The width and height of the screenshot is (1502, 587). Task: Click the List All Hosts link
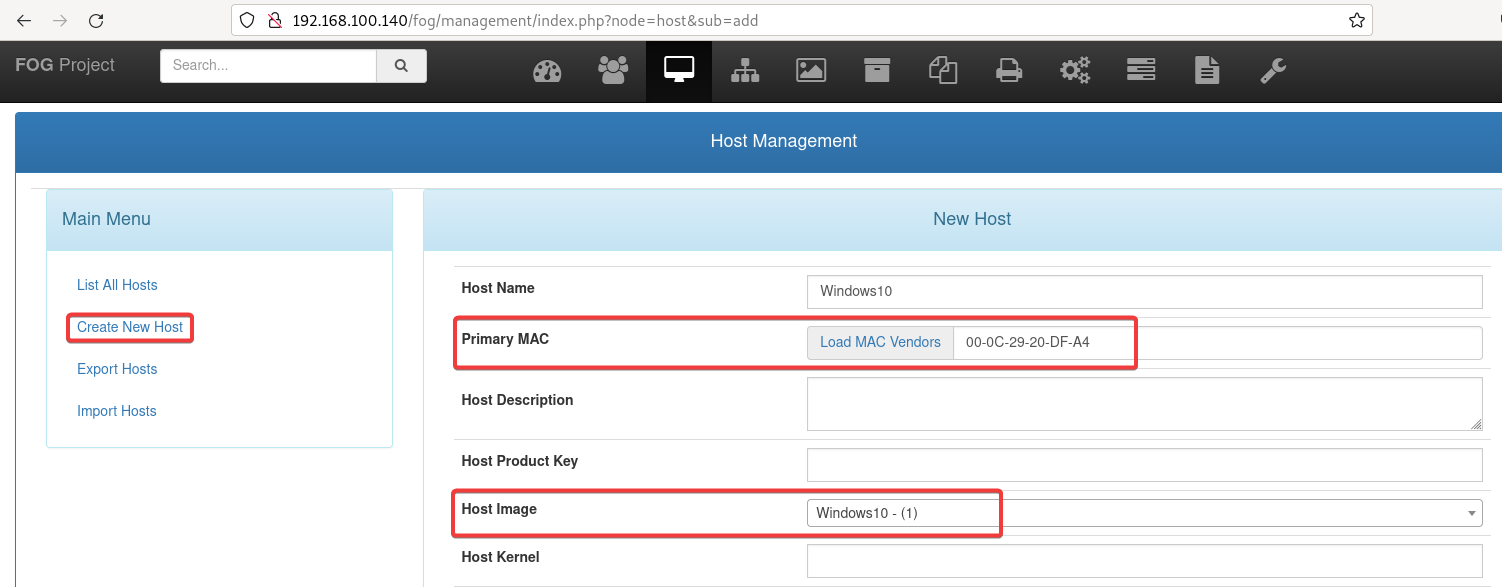[x=117, y=285]
